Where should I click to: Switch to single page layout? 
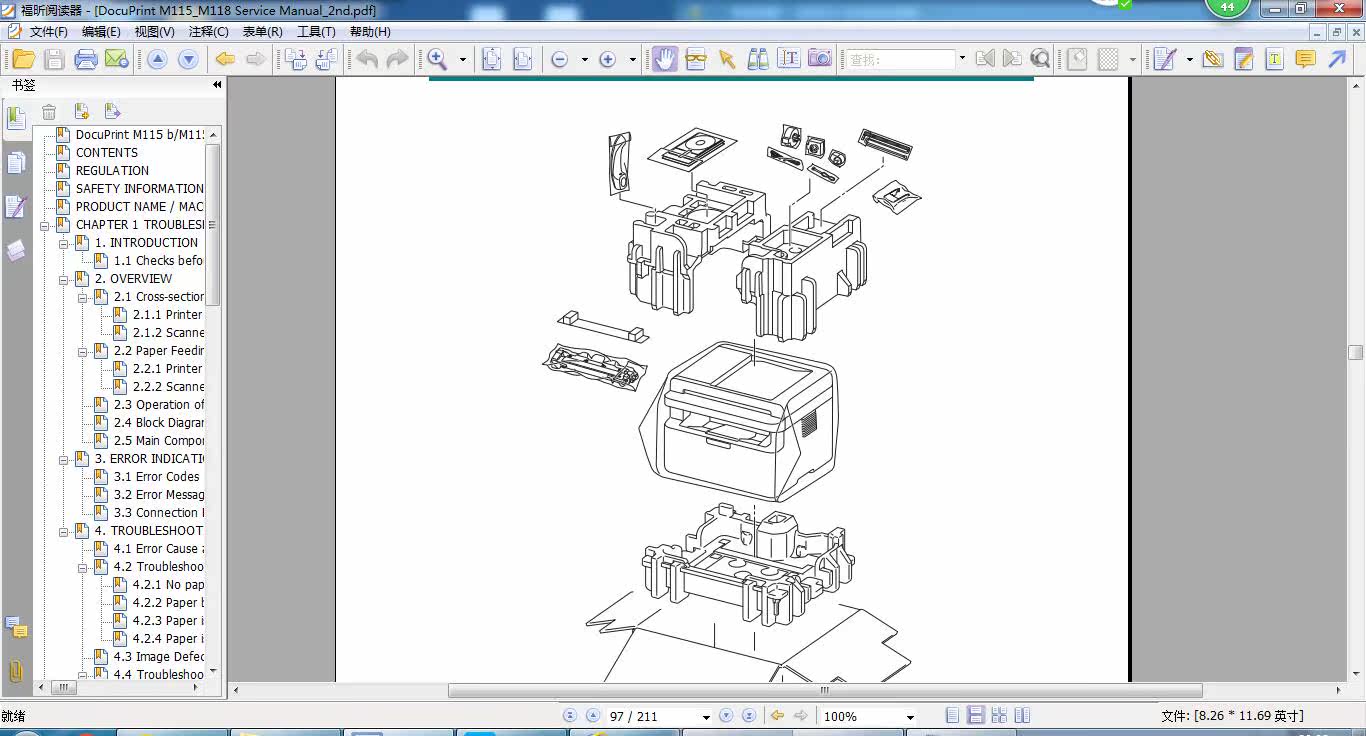[952, 716]
